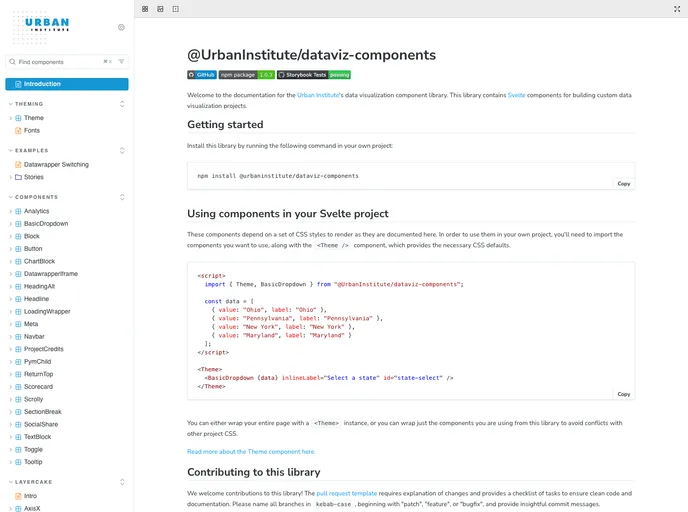The height and width of the screenshot is (512, 688).
Task: Click the Urban Institute logo
Action: click(42, 26)
